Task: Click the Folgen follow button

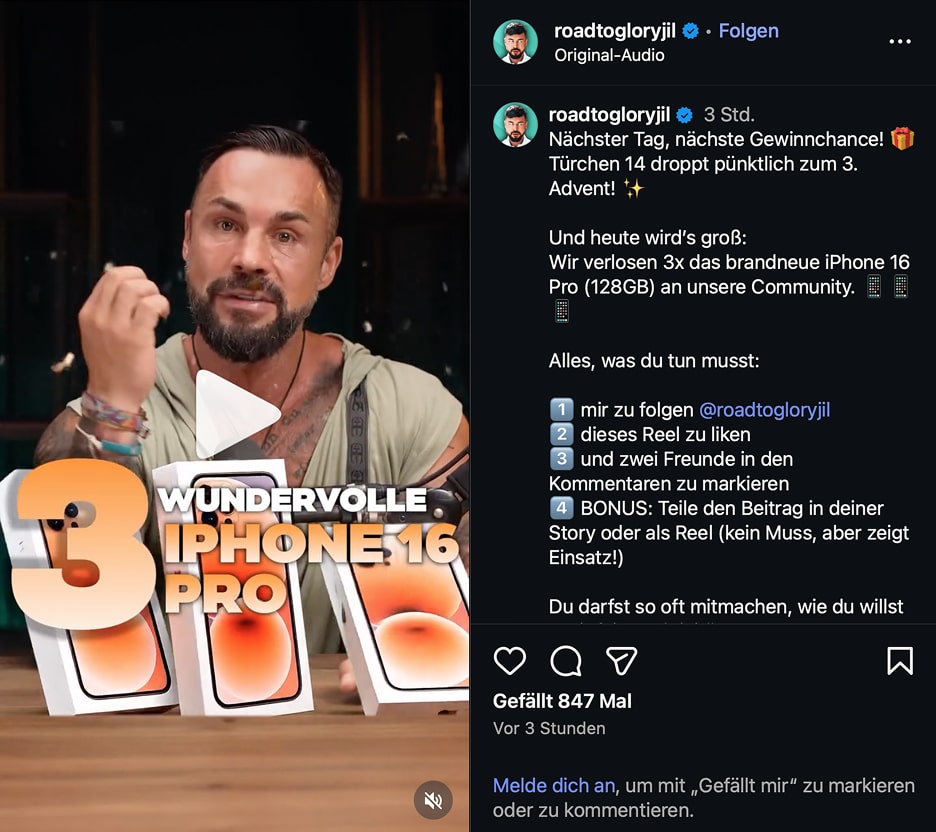Action: click(x=749, y=30)
